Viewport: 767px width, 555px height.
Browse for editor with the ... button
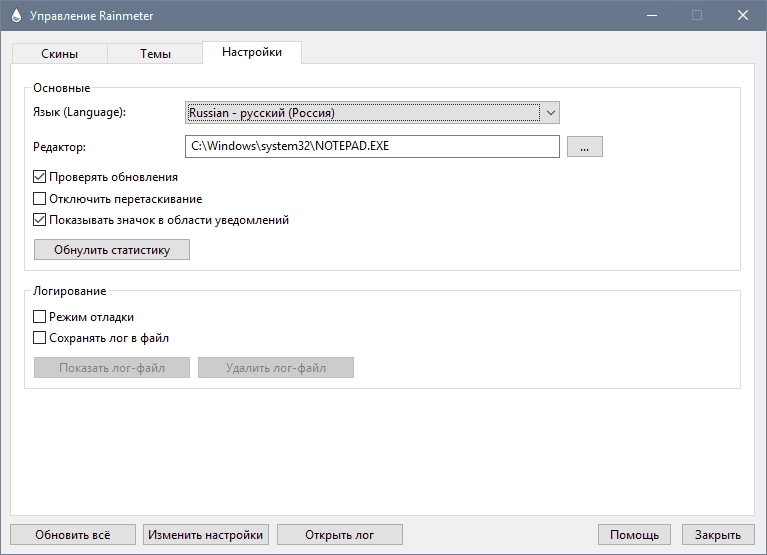pyautogui.click(x=585, y=147)
